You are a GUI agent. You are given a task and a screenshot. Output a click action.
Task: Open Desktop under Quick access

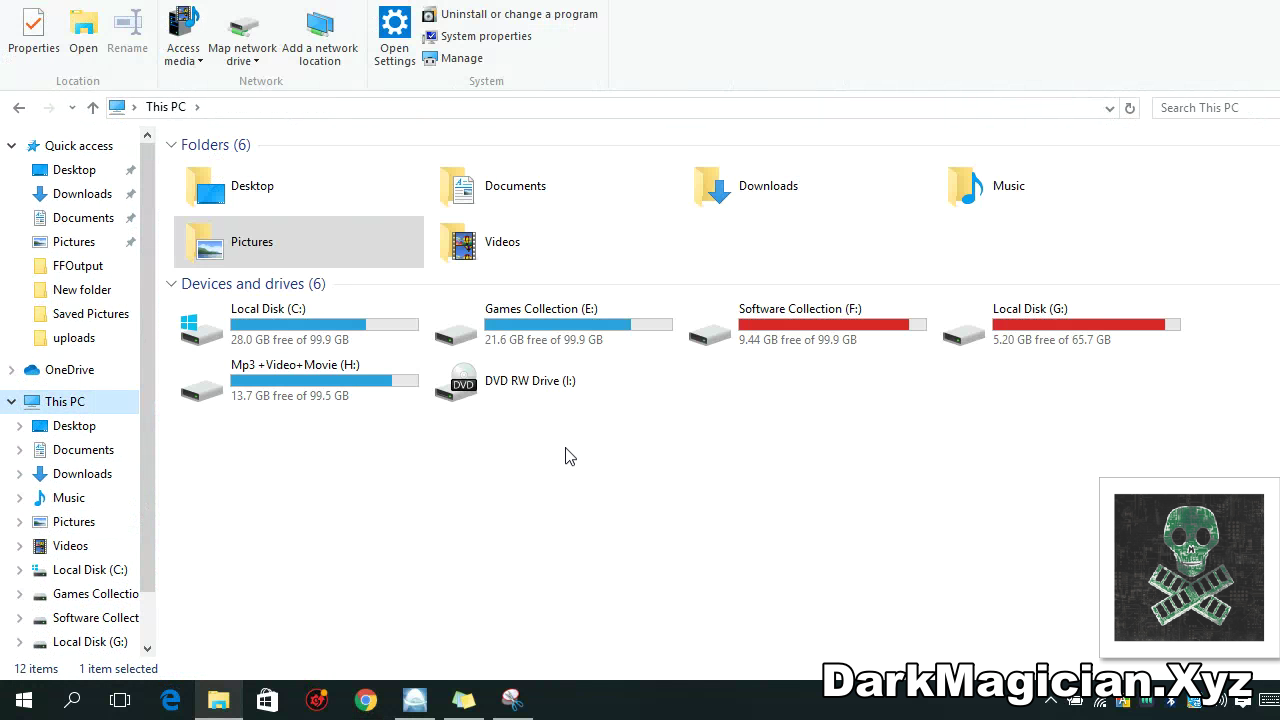[74, 170]
